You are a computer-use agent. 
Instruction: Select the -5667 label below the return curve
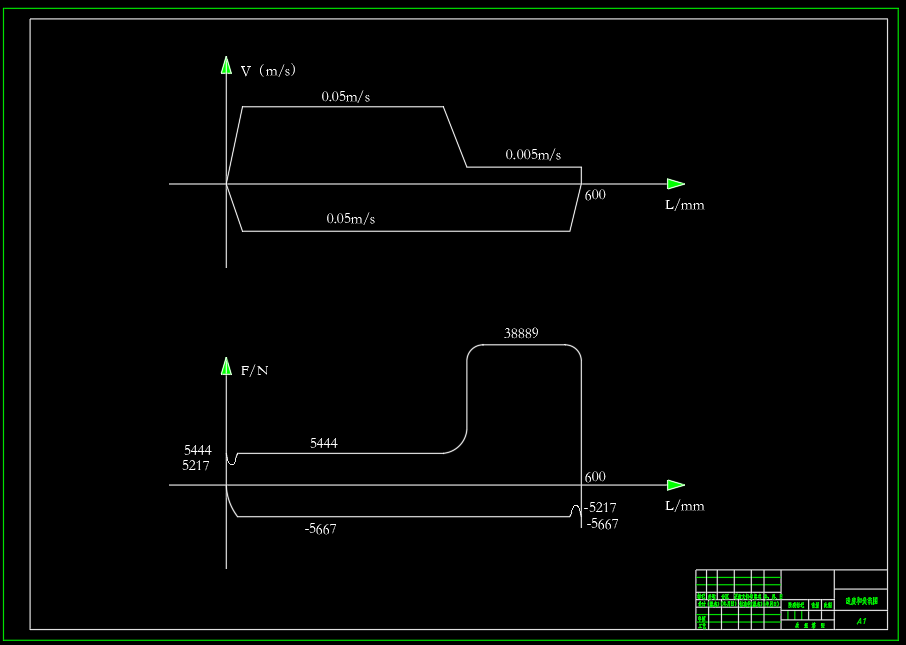pyautogui.click(x=320, y=529)
